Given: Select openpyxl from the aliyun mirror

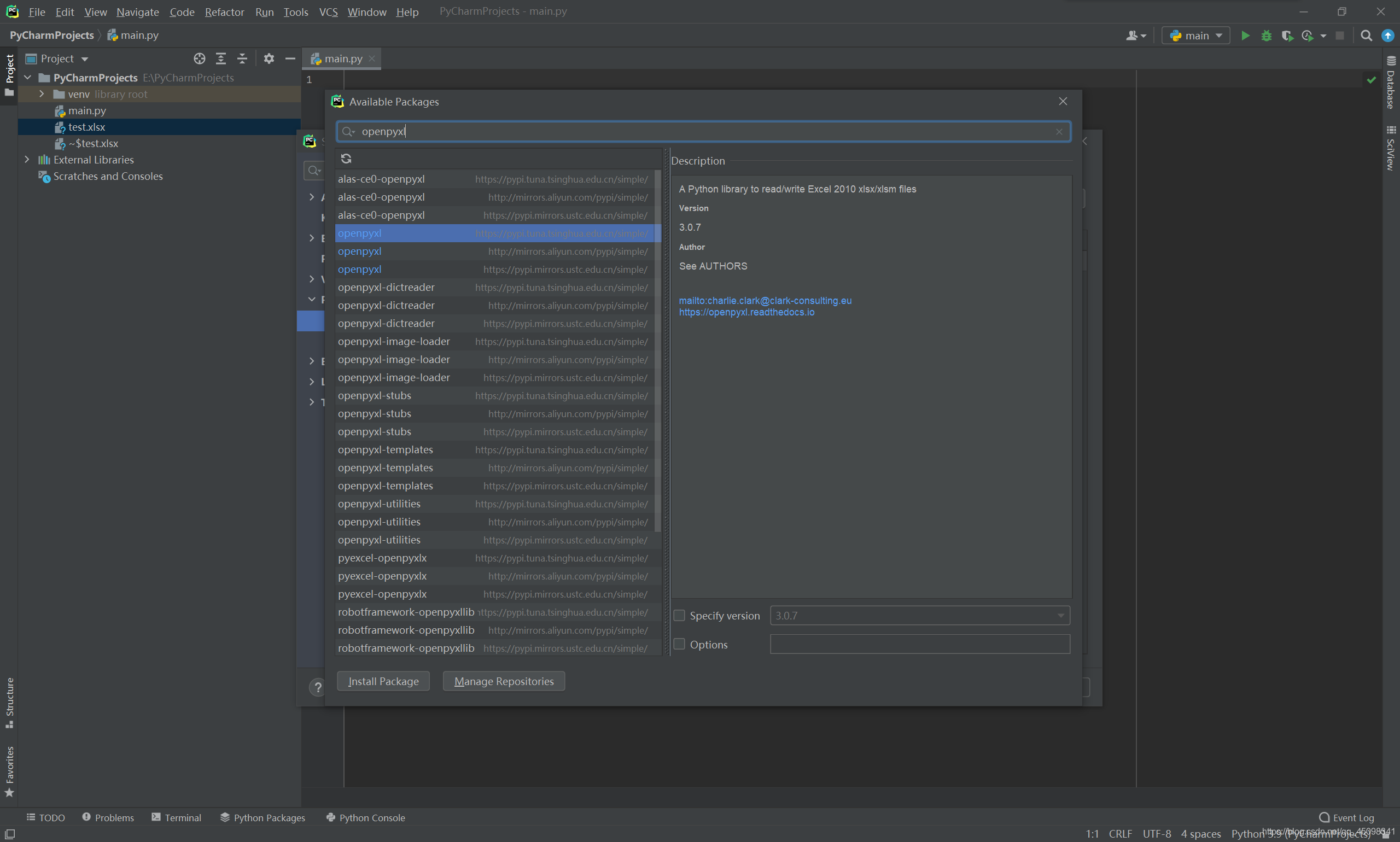Looking at the screenshot, I should [x=495, y=252].
